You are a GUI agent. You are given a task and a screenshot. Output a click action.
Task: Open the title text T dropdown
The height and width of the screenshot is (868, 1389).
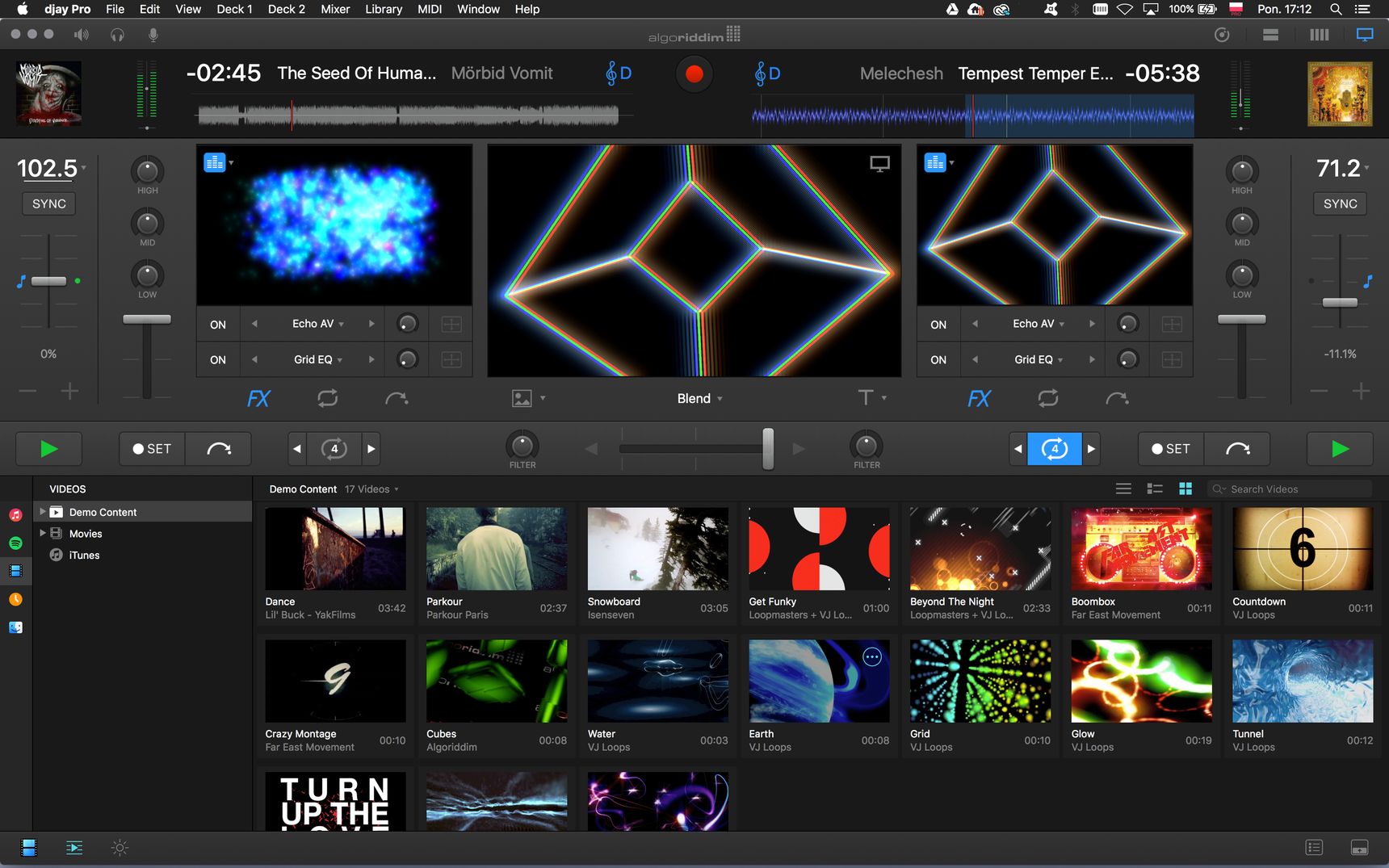872,397
